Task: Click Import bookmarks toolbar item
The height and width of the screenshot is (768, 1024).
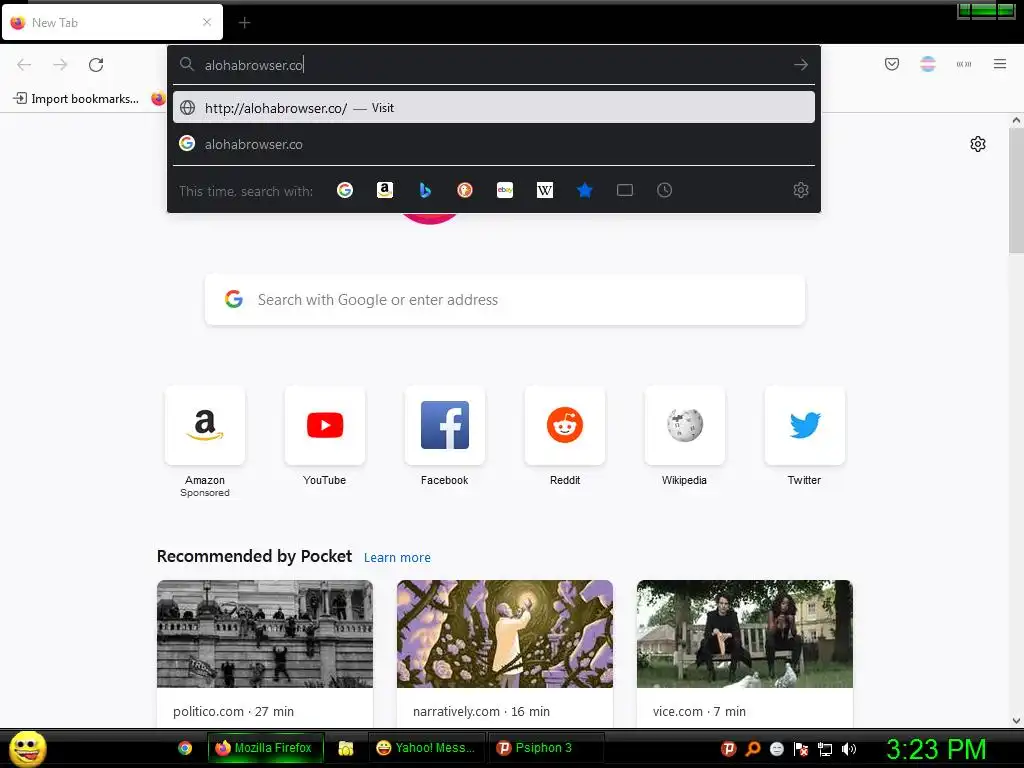Action: point(76,99)
